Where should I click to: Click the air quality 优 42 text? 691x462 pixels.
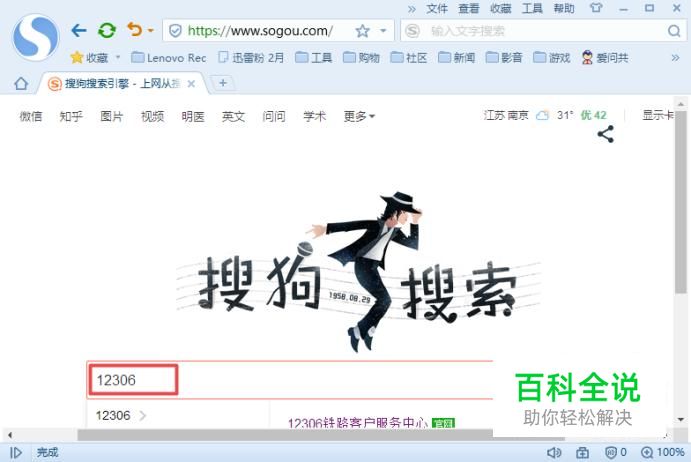click(593, 115)
